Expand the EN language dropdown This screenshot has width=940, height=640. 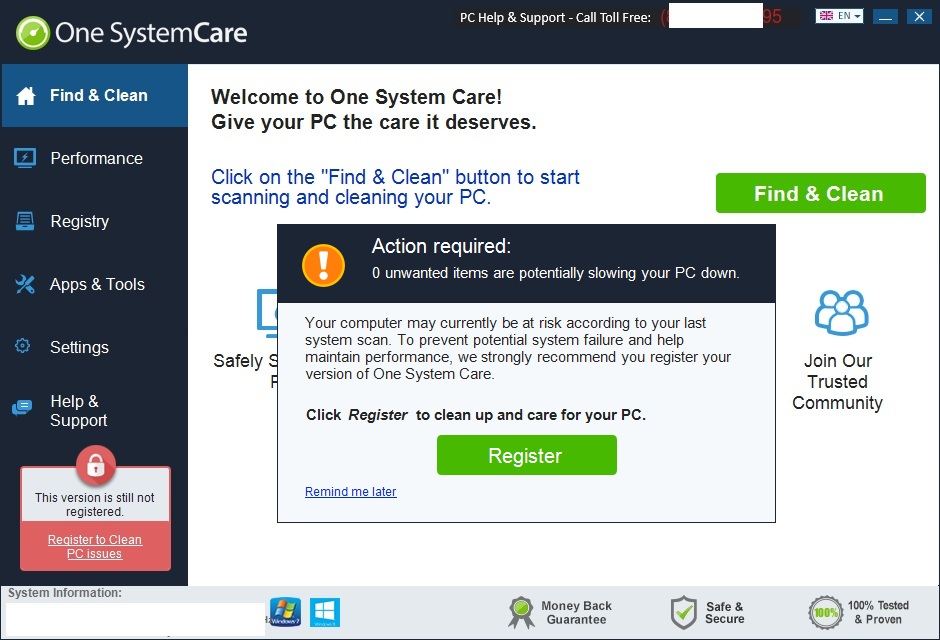tap(839, 16)
